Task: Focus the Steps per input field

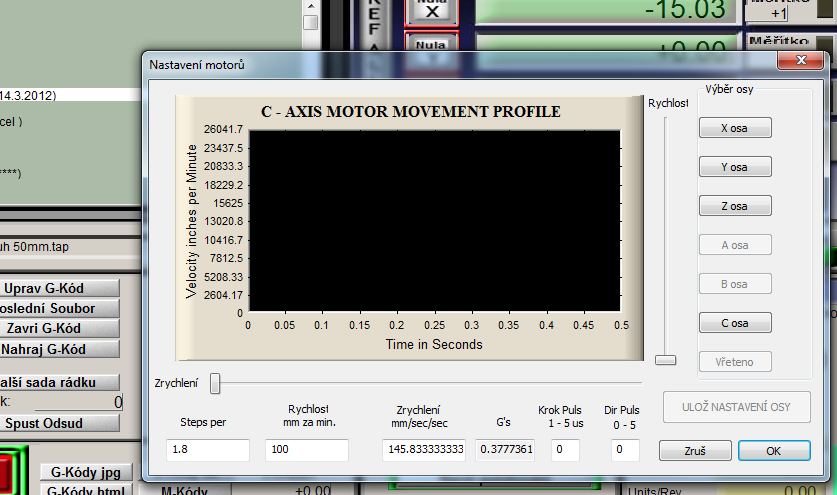Action: 208,450
